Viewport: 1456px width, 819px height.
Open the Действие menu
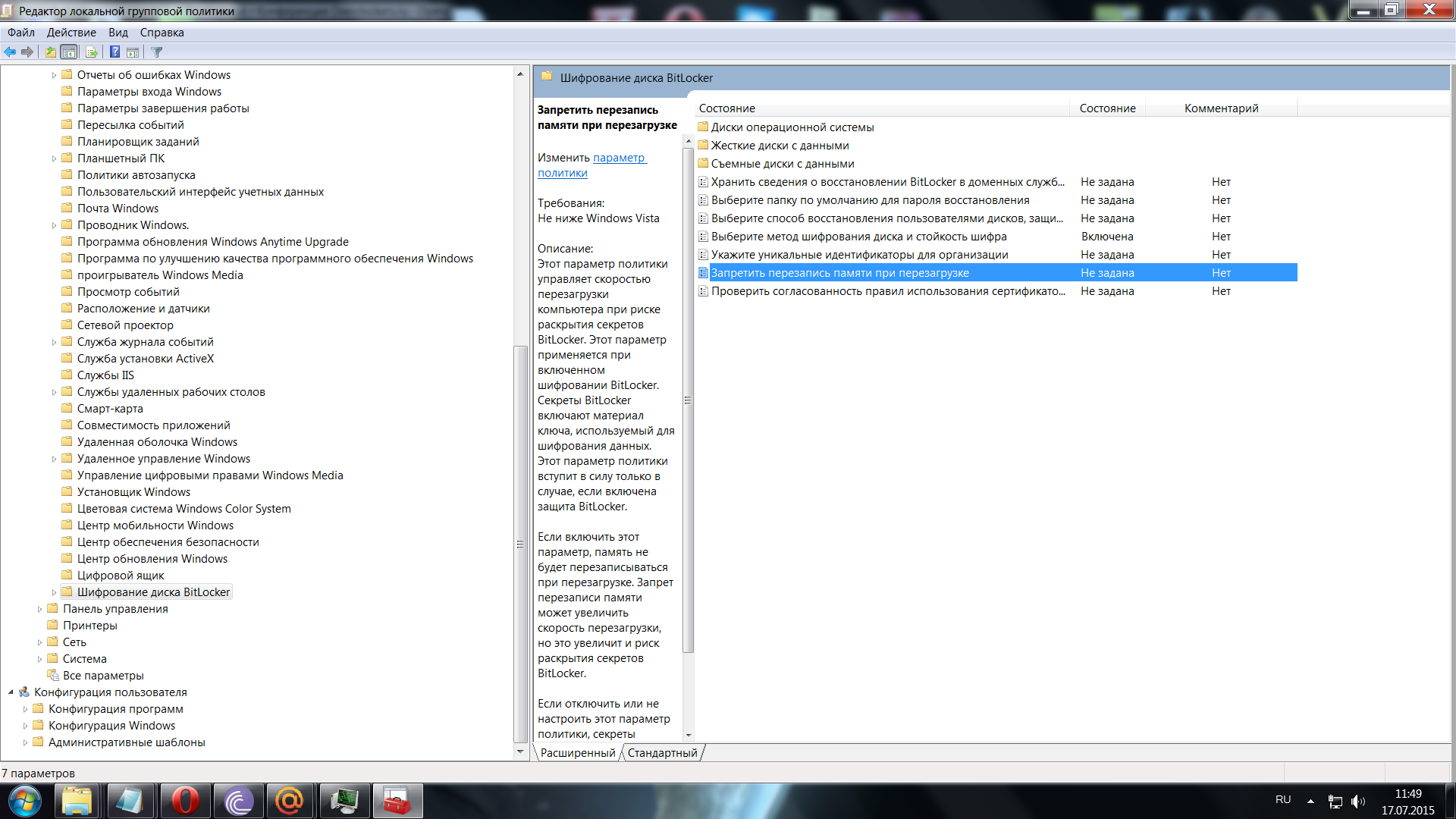[71, 33]
